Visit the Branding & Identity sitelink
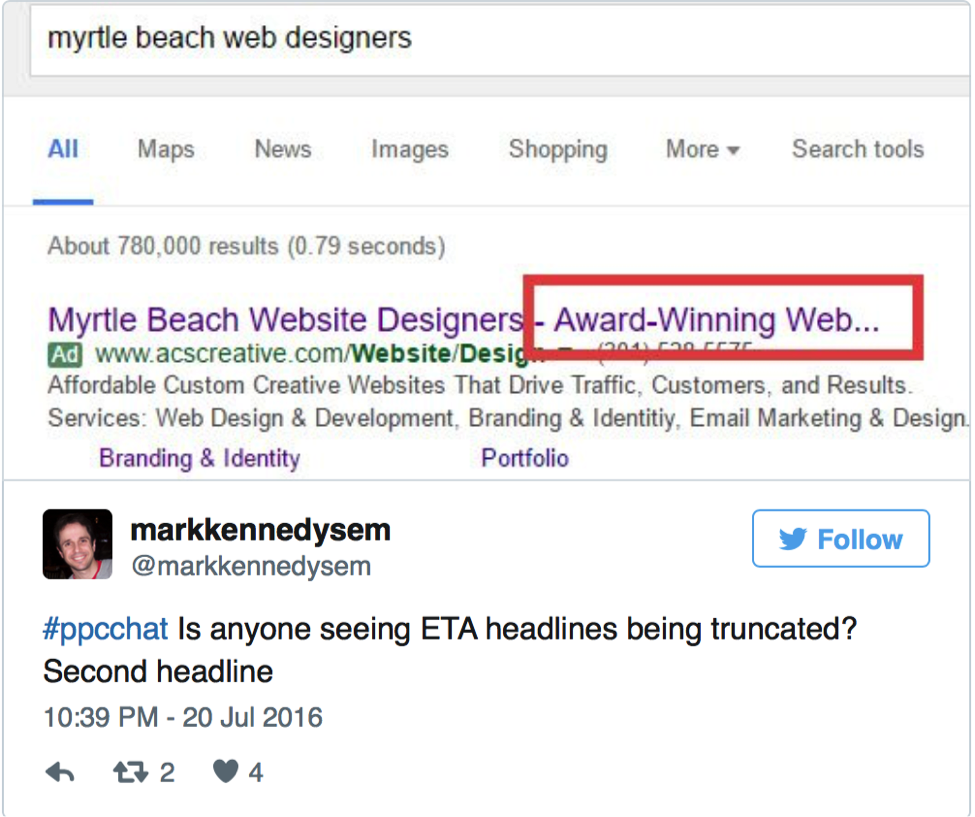 pyautogui.click(x=199, y=459)
